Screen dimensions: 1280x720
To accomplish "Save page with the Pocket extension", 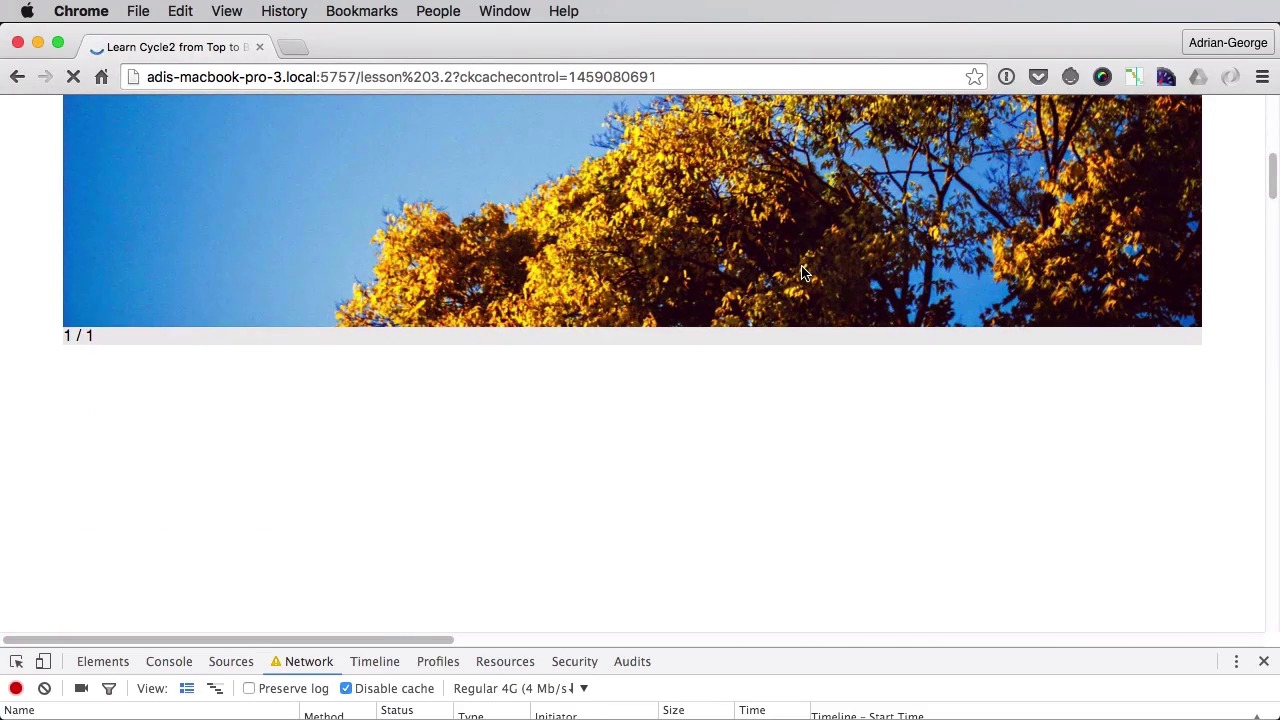I will pyautogui.click(x=1038, y=77).
